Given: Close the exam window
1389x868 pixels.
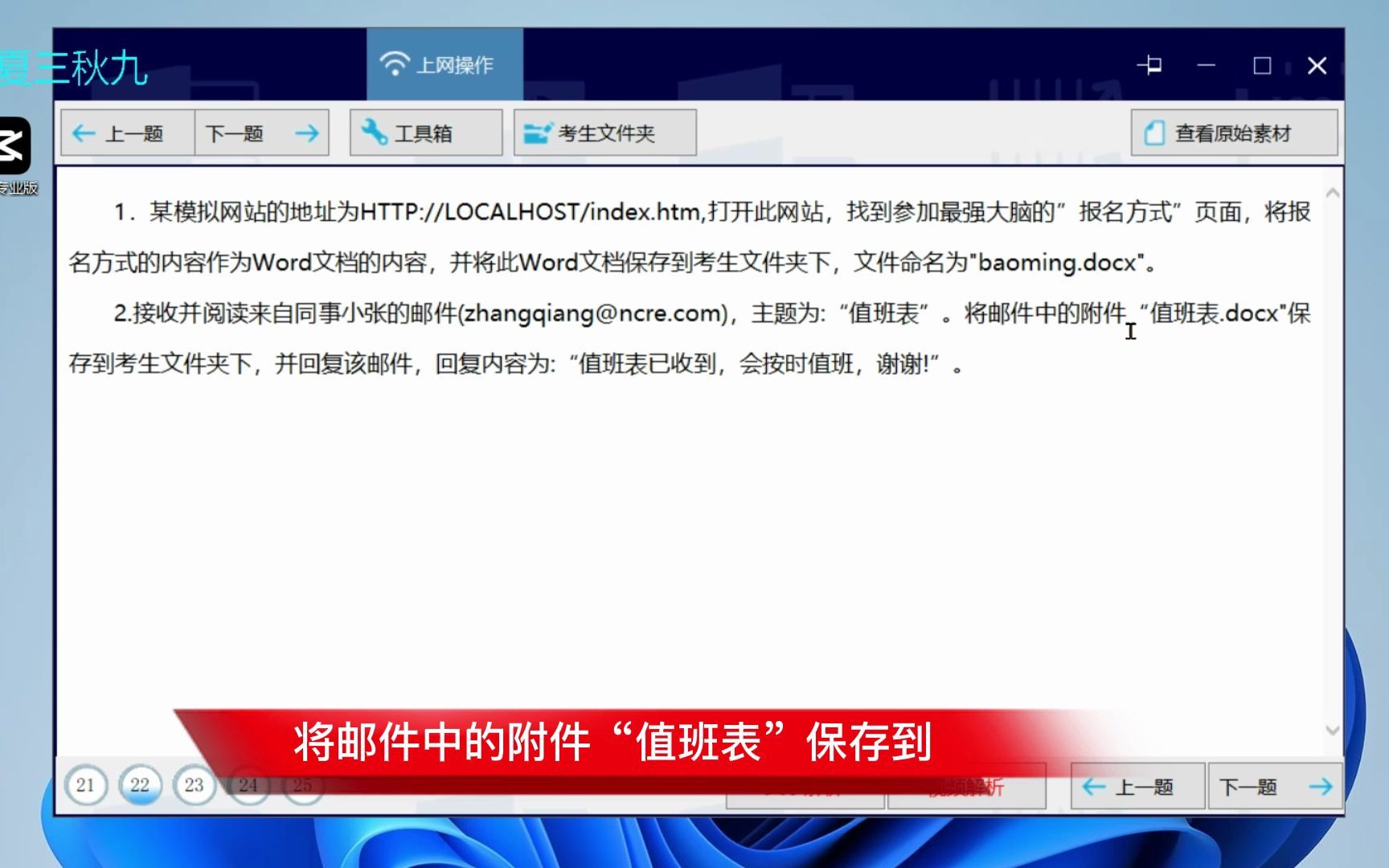Looking at the screenshot, I should coord(1317,65).
